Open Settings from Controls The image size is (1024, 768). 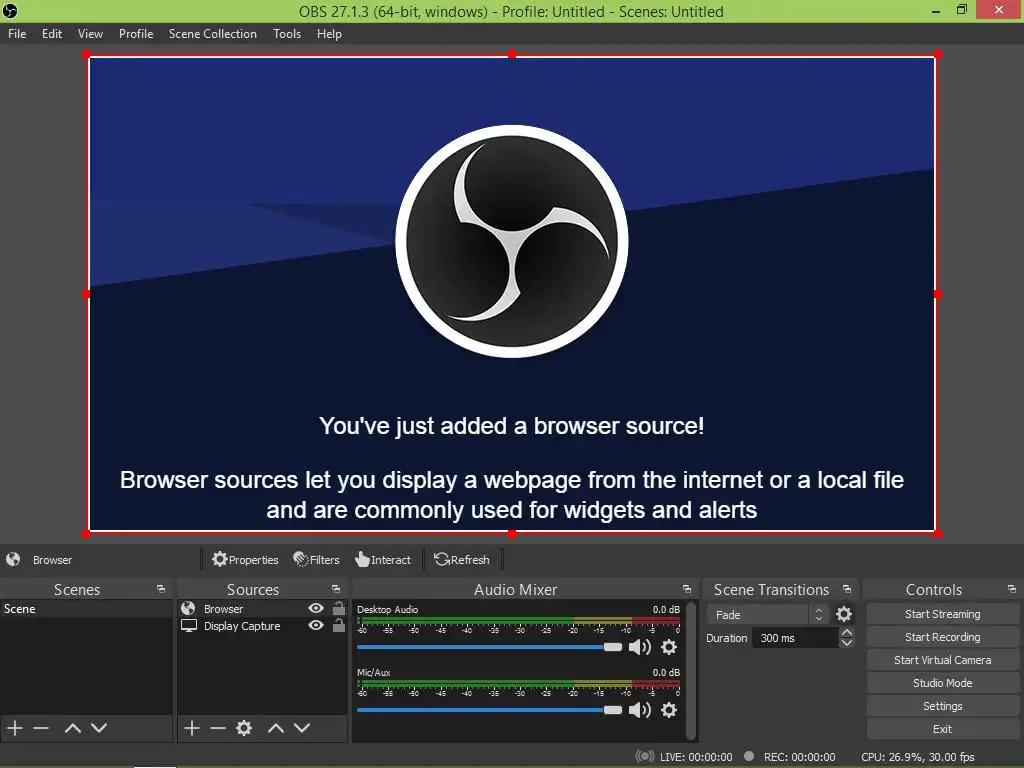click(942, 706)
